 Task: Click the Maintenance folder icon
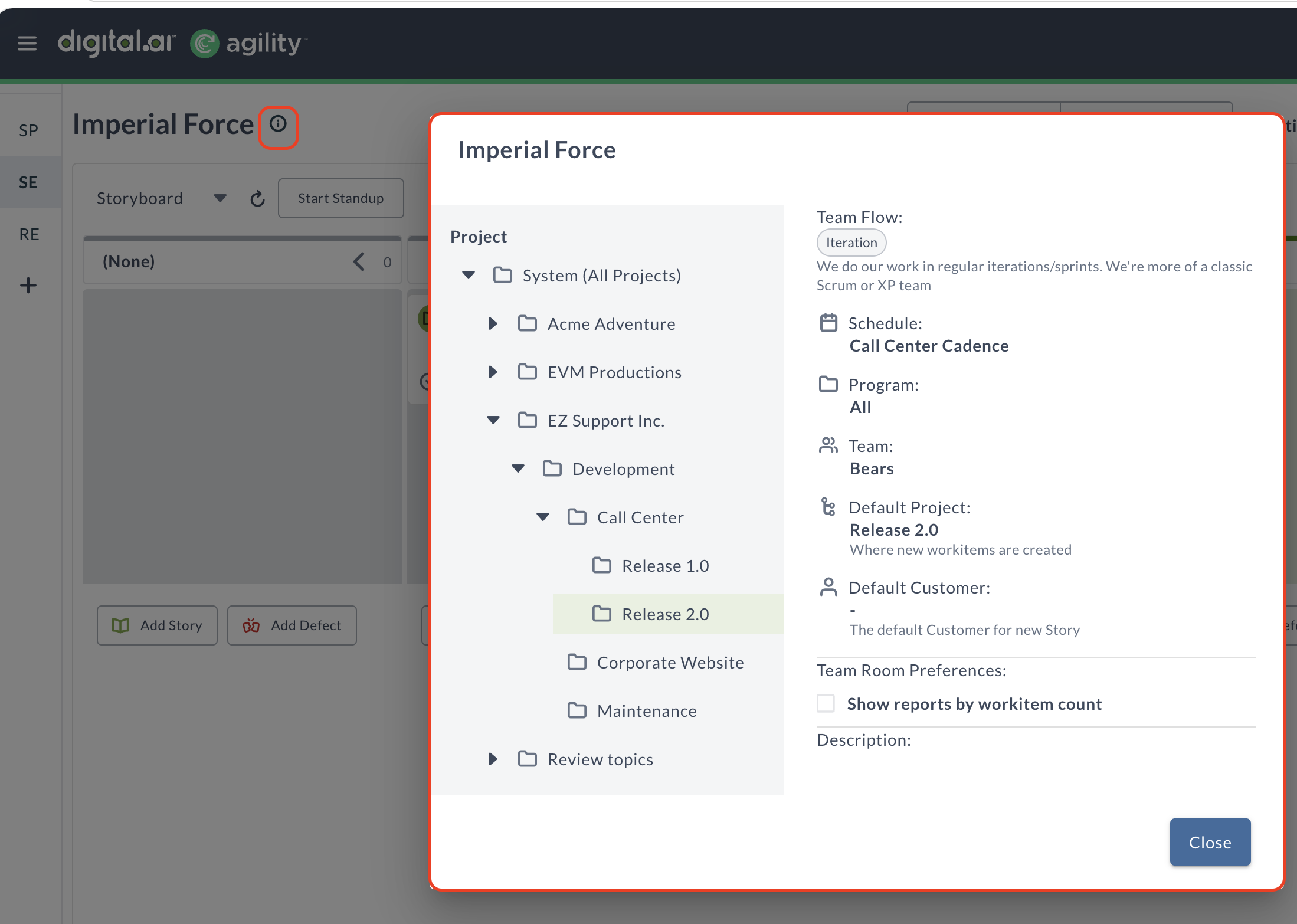pyautogui.click(x=577, y=710)
